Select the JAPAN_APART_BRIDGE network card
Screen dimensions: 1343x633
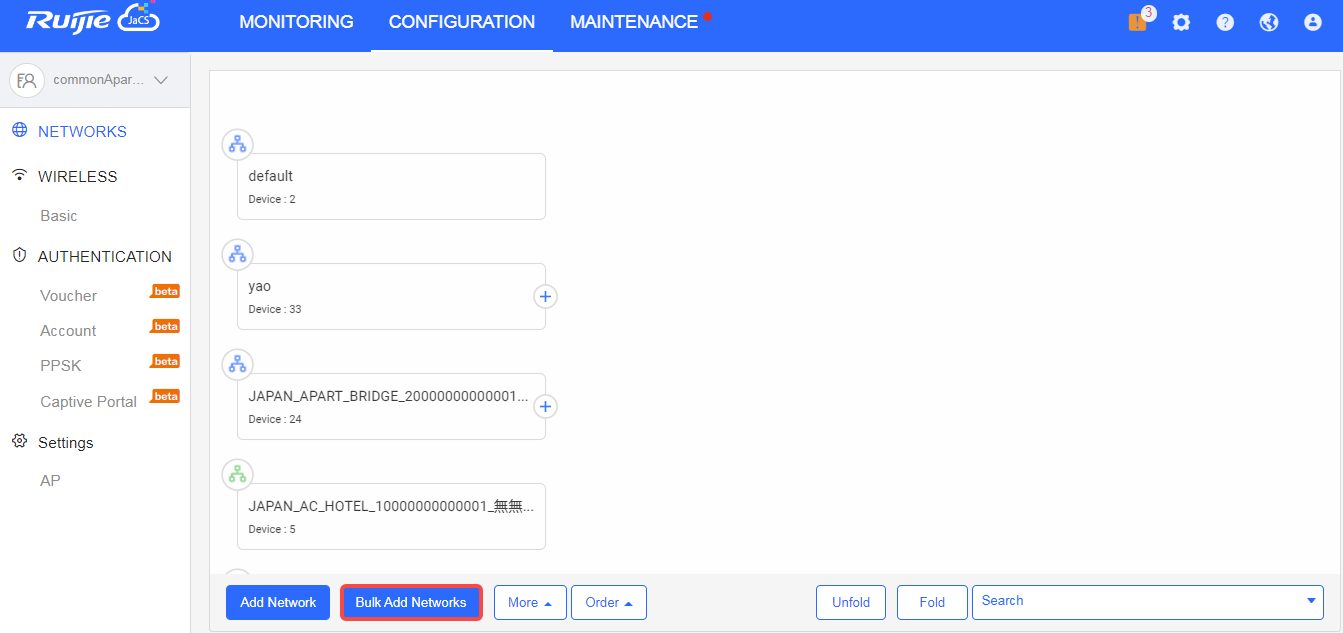point(391,406)
